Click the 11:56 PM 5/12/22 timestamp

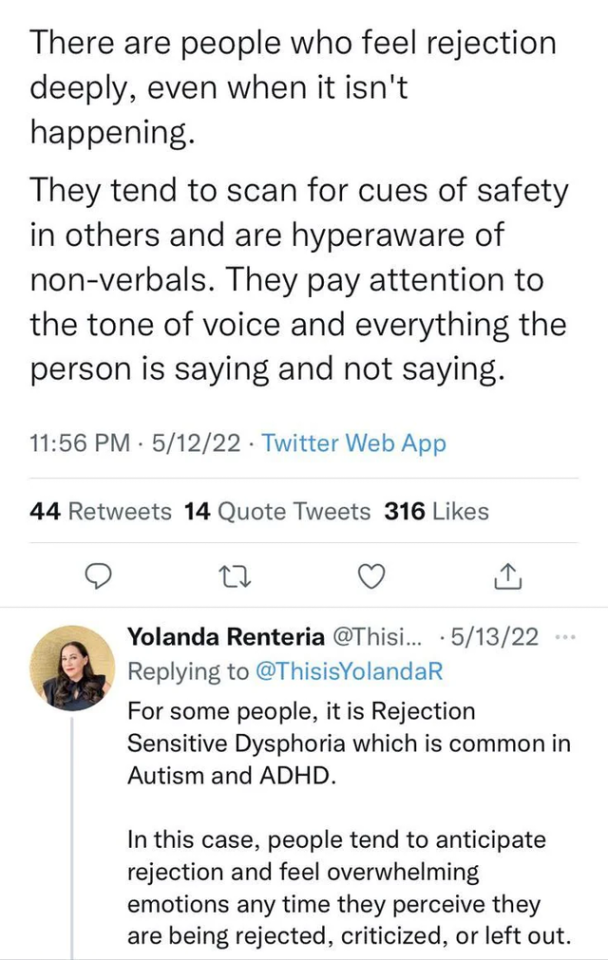(x=135, y=443)
